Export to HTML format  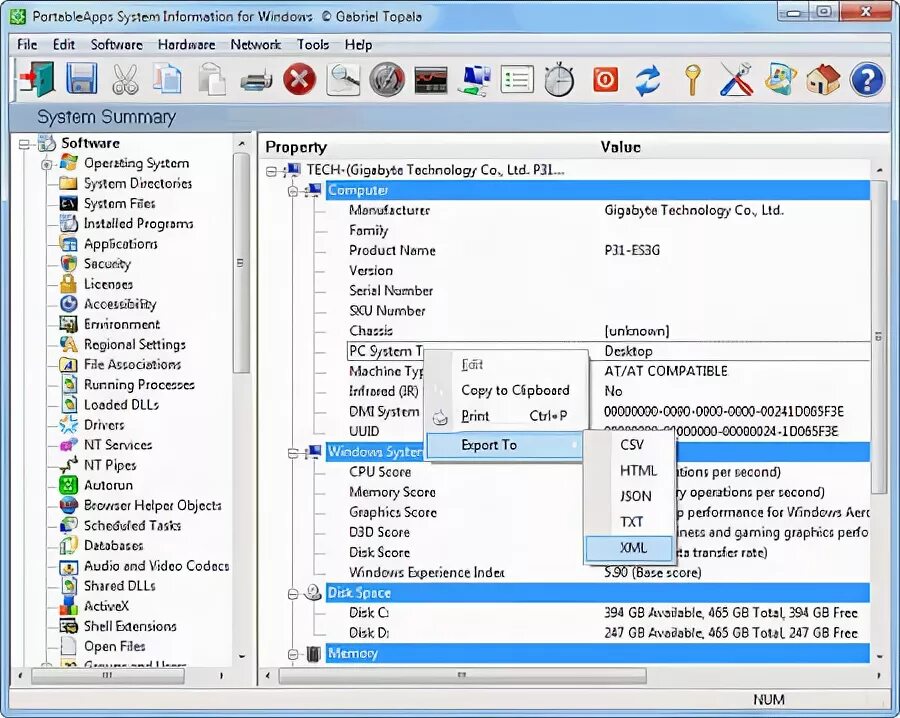(x=629, y=471)
